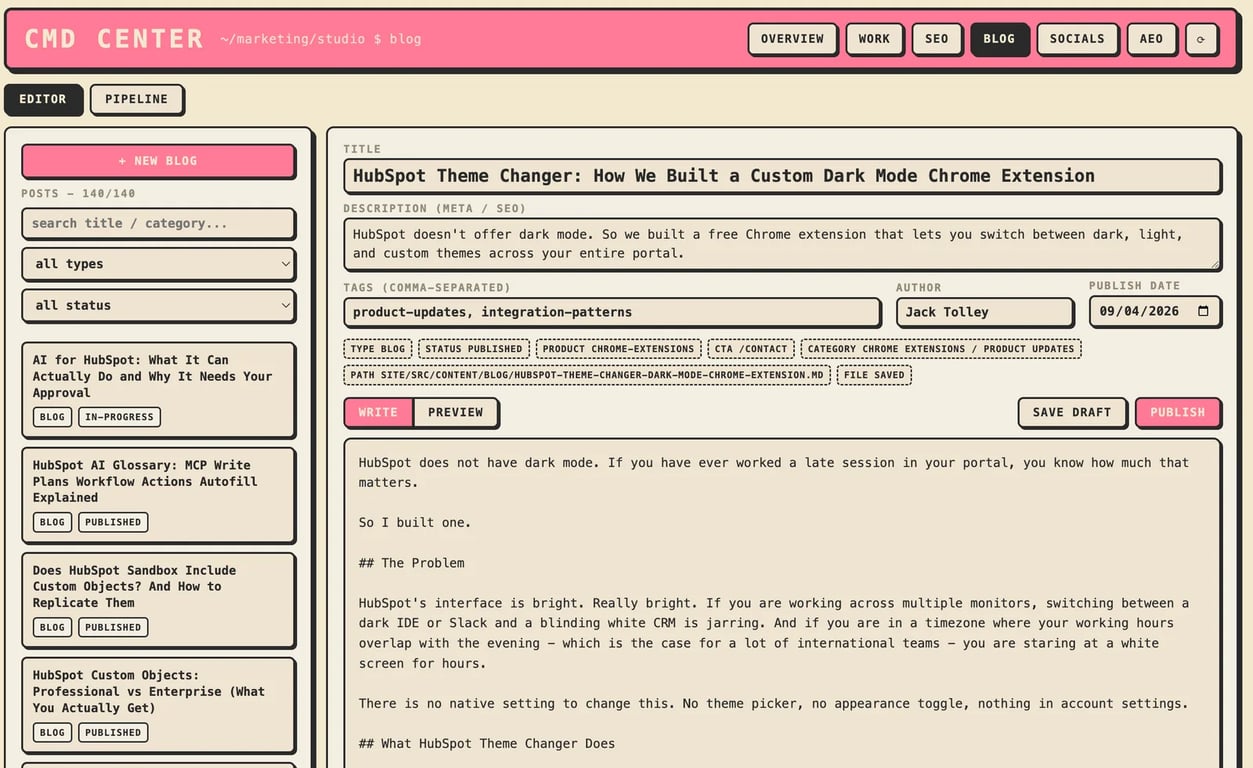Click the '## What HubSpot Theme Changer Does' line
Image resolution: width=1253 pixels, height=768 pixels.
click(487, 743)
